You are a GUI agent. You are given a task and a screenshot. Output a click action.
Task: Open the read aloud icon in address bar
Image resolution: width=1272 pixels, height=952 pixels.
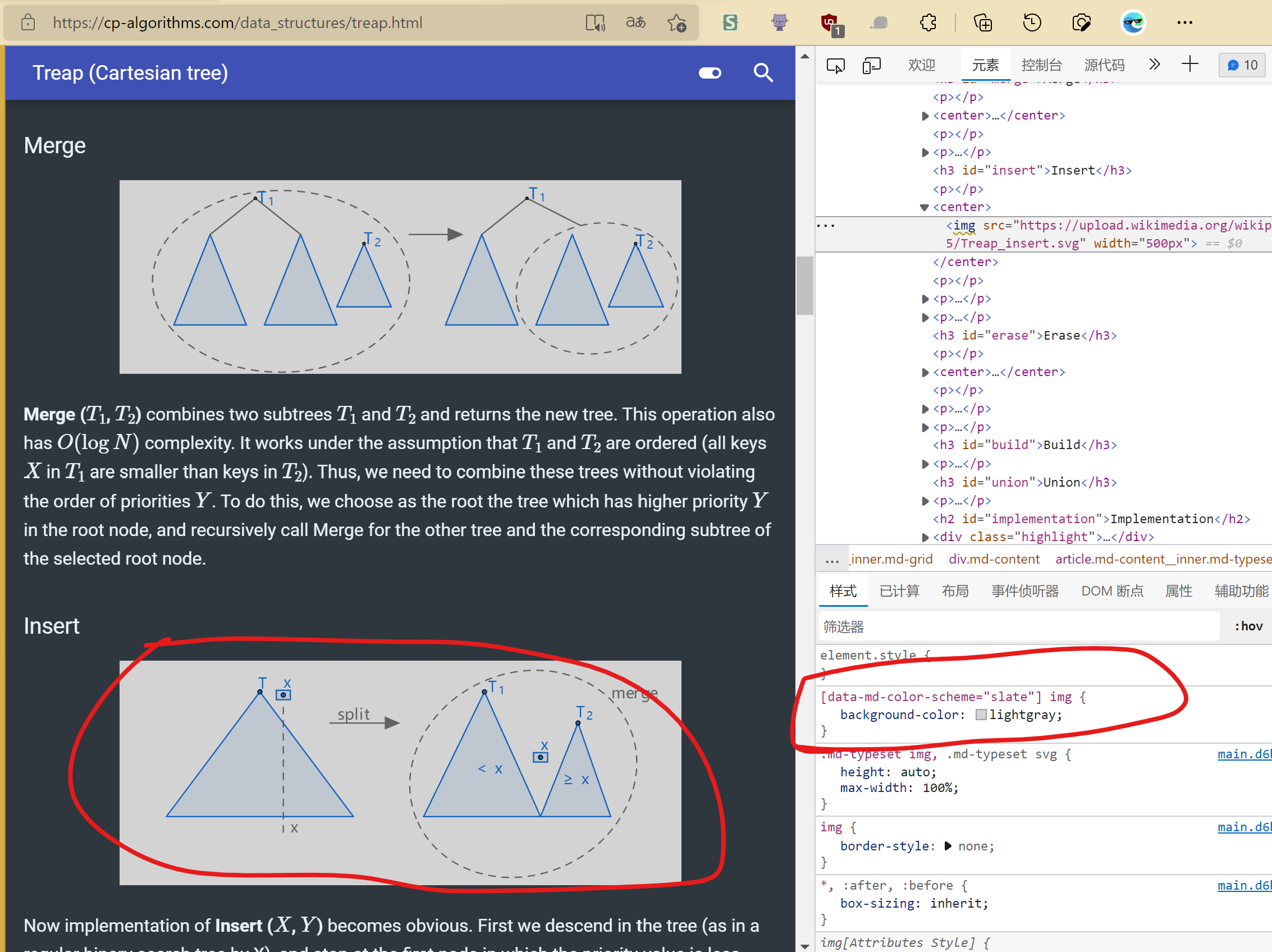pos(595,23)
